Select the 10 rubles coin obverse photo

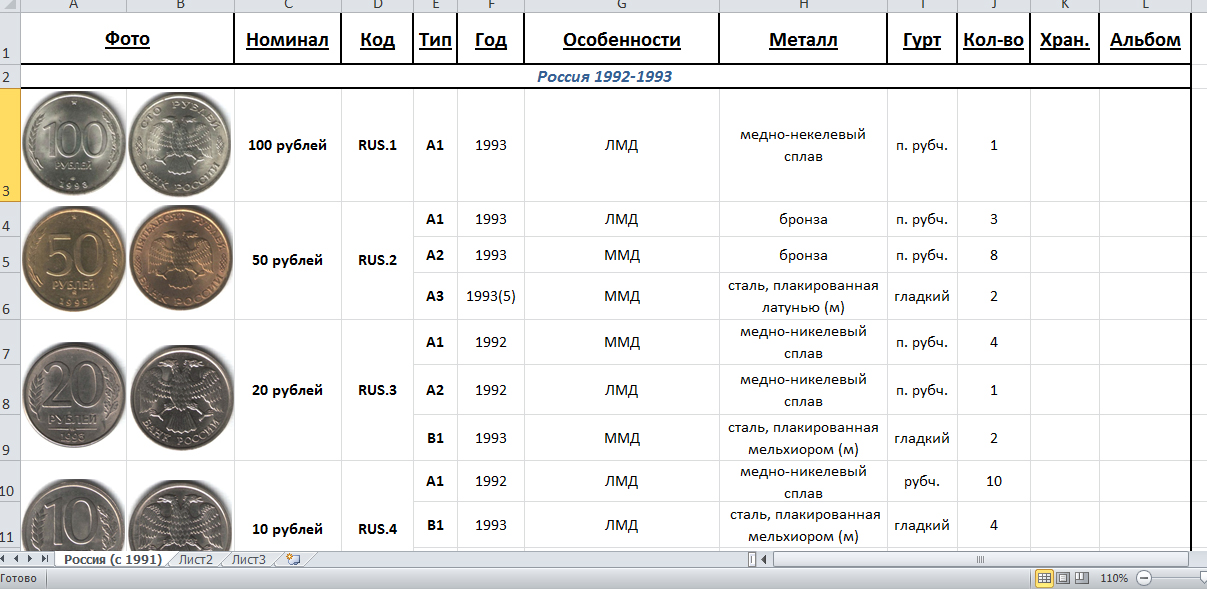[73, 515]
